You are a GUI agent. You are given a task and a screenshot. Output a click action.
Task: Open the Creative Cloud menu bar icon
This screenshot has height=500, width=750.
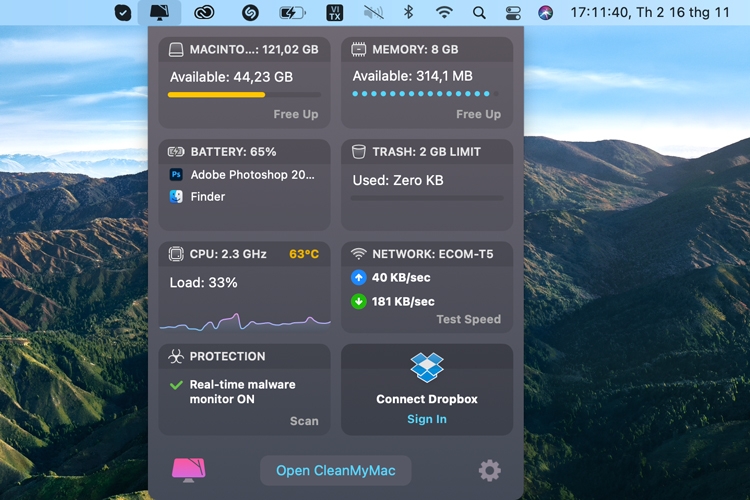tap(204, 12)
